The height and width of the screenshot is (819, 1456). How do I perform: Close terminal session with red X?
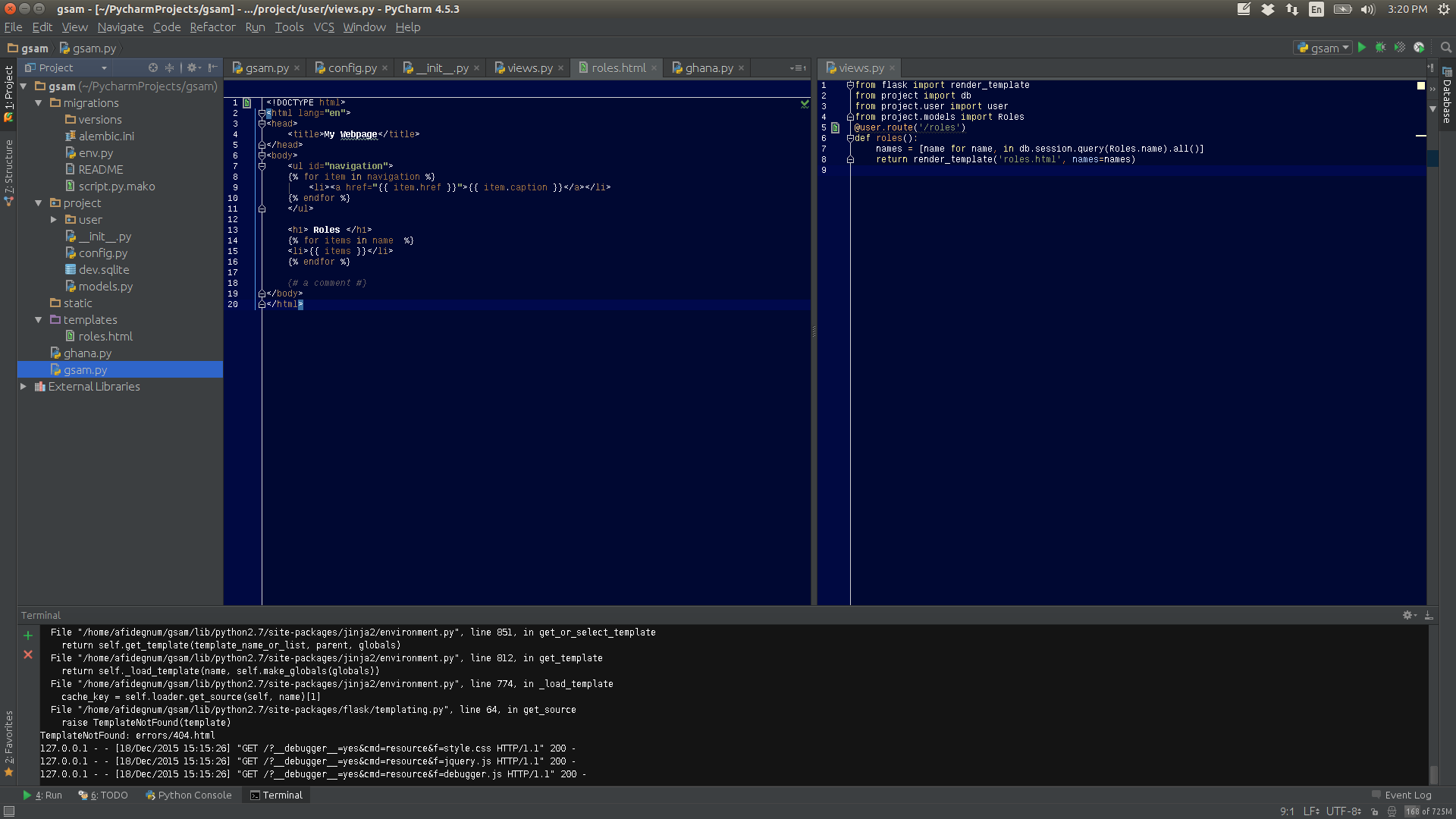coord(28,654)
